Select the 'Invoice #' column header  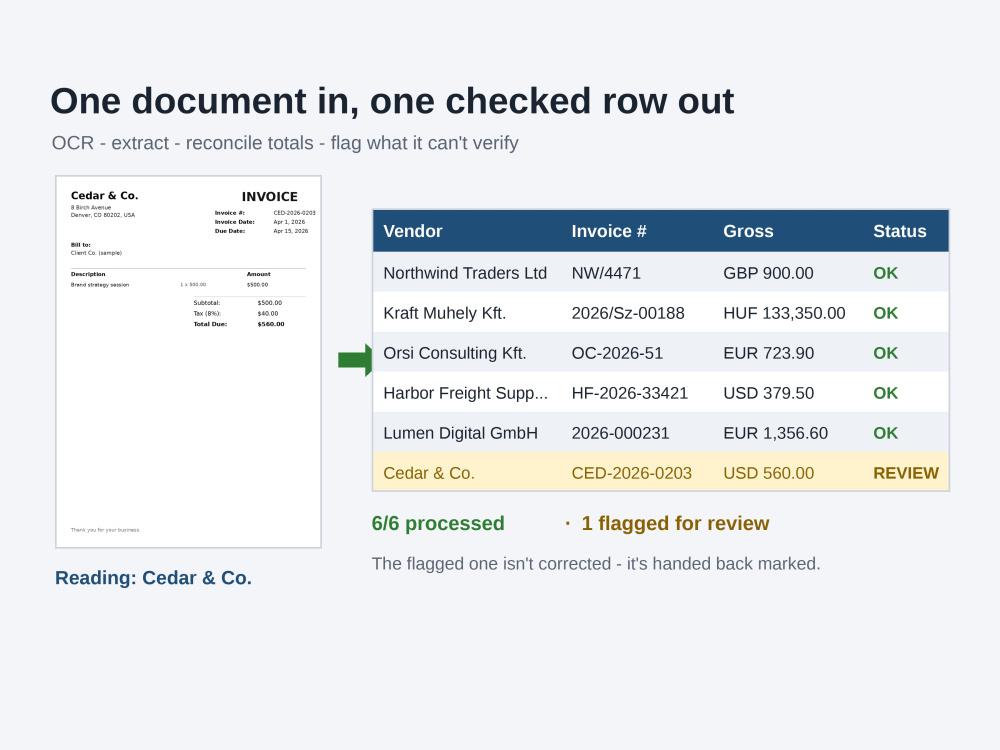[x=608, y=231]
